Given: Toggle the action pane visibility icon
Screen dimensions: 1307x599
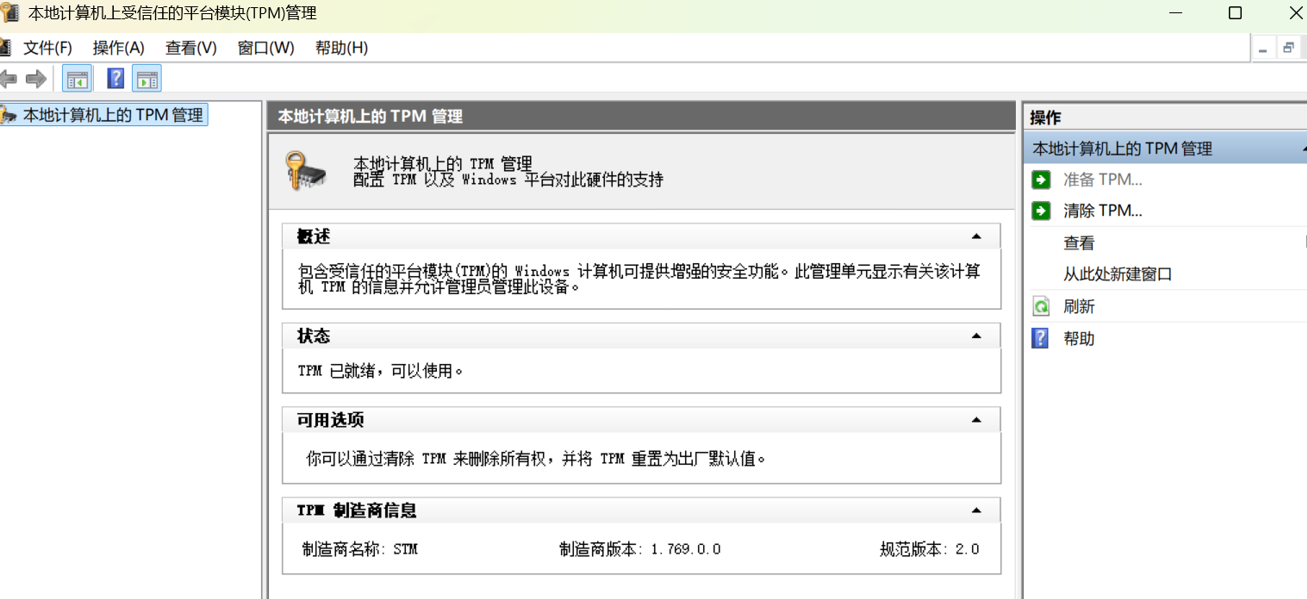Looking at the screenshot, I should pos(147,77).
